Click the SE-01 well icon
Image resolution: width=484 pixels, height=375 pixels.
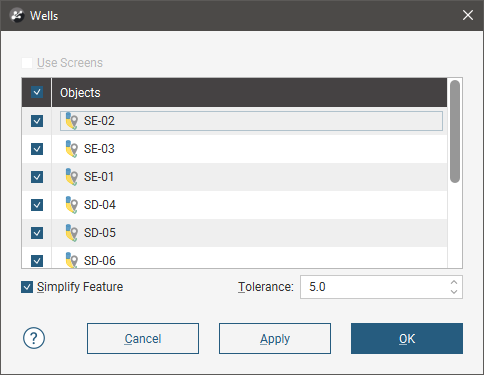point(72,177)
